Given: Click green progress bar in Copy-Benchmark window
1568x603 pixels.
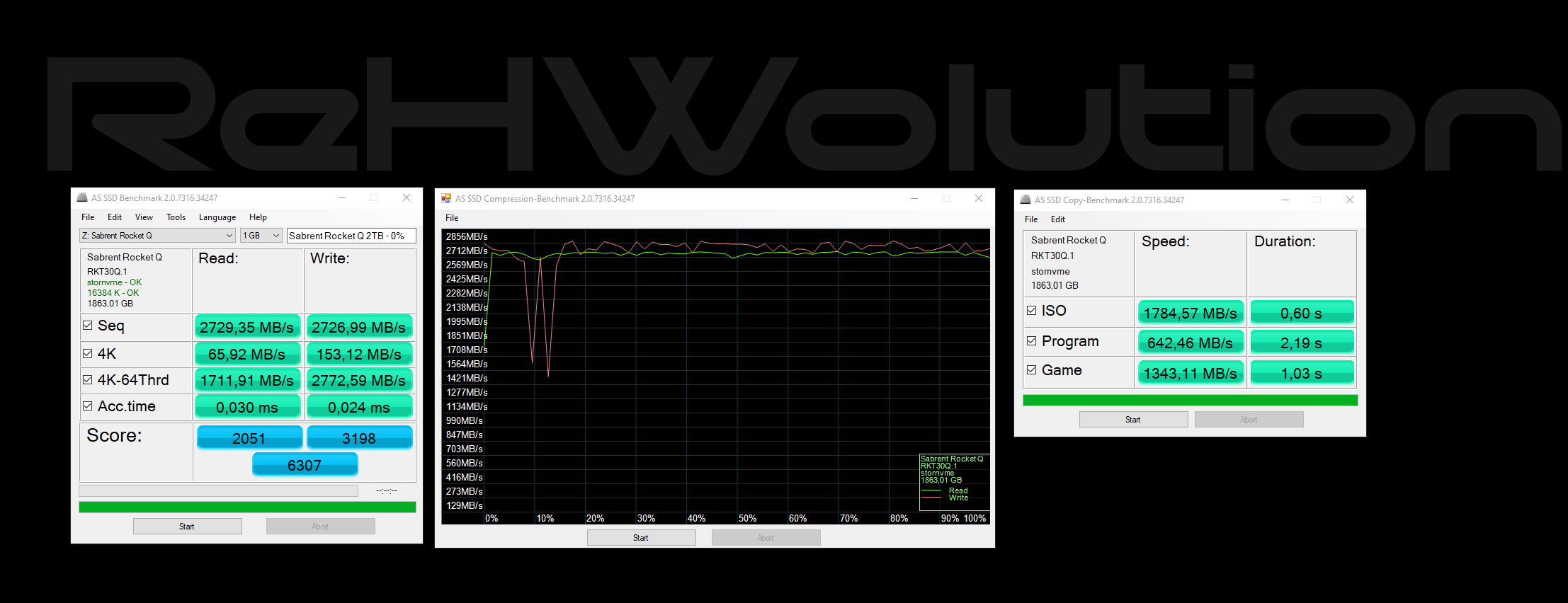Looking at the screenshot, I should pos(1191,401).
